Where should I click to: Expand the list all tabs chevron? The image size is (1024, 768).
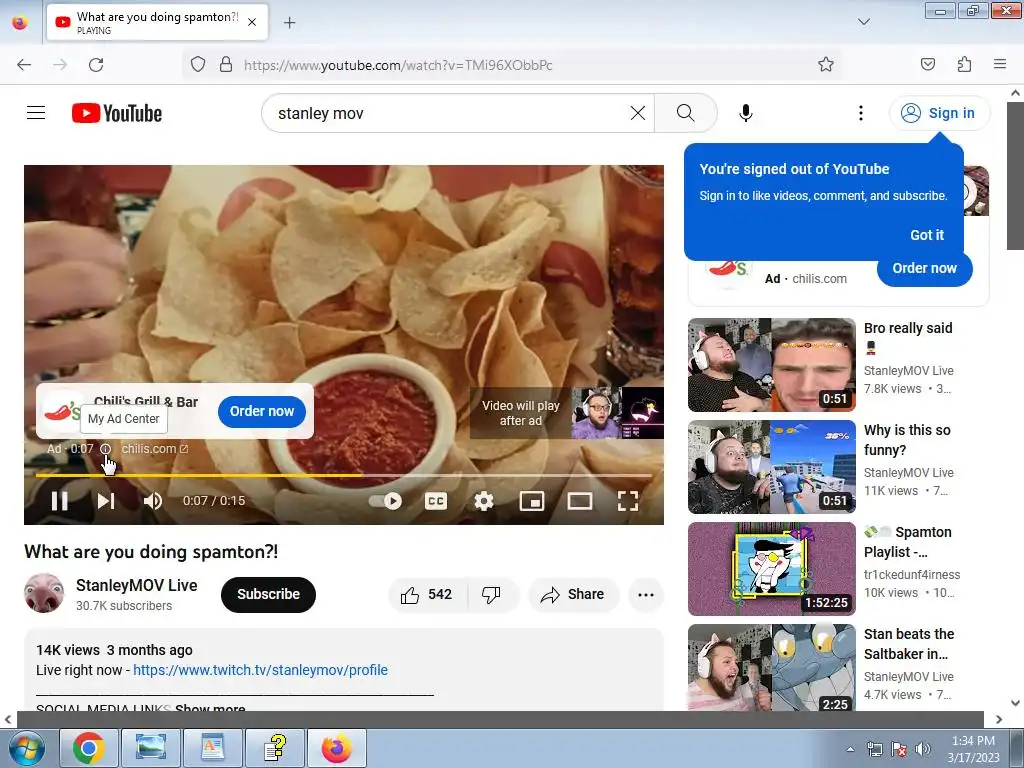[864, 22]
